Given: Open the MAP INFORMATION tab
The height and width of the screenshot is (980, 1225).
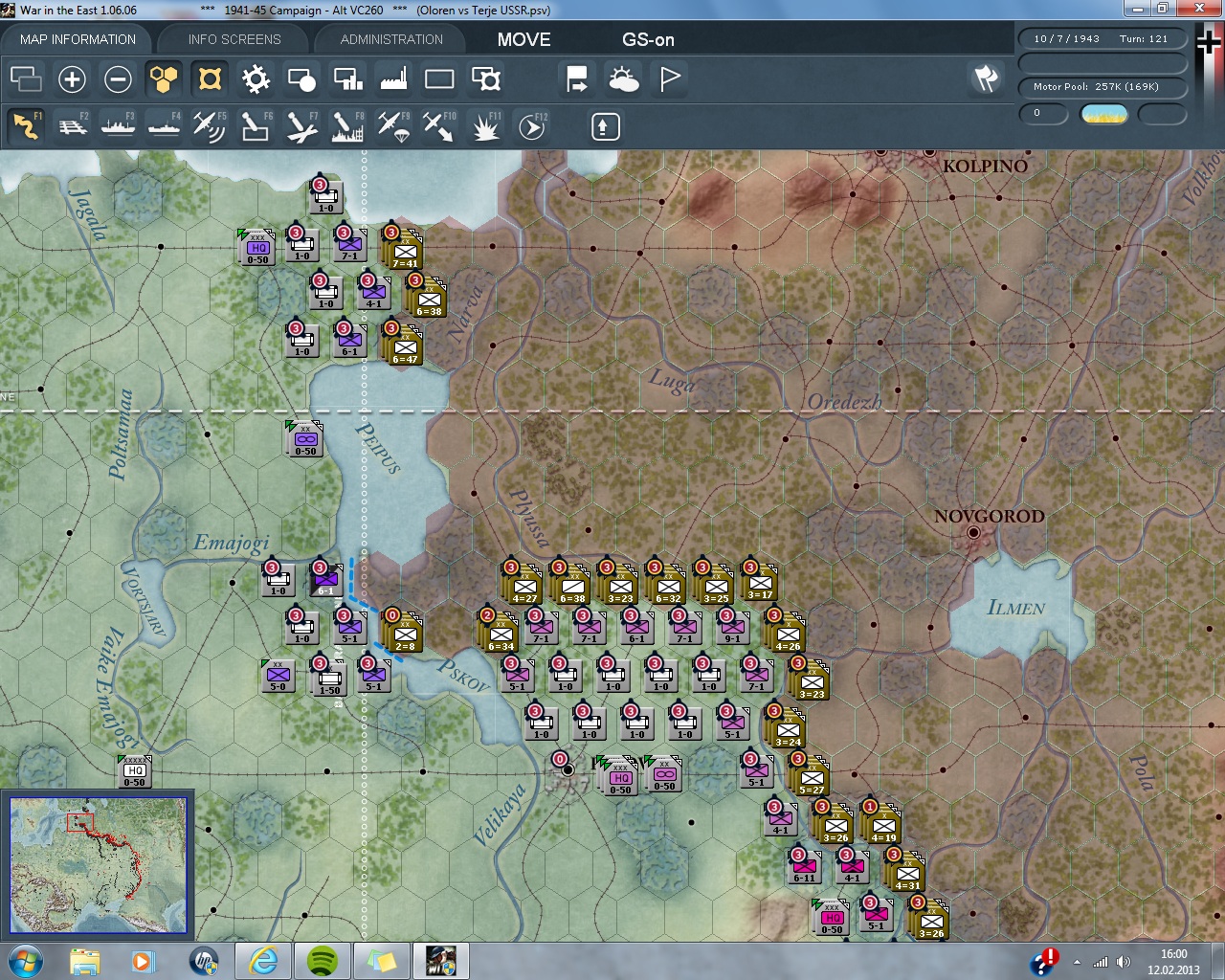Looking at the screenshot, I should click(78, 39).
